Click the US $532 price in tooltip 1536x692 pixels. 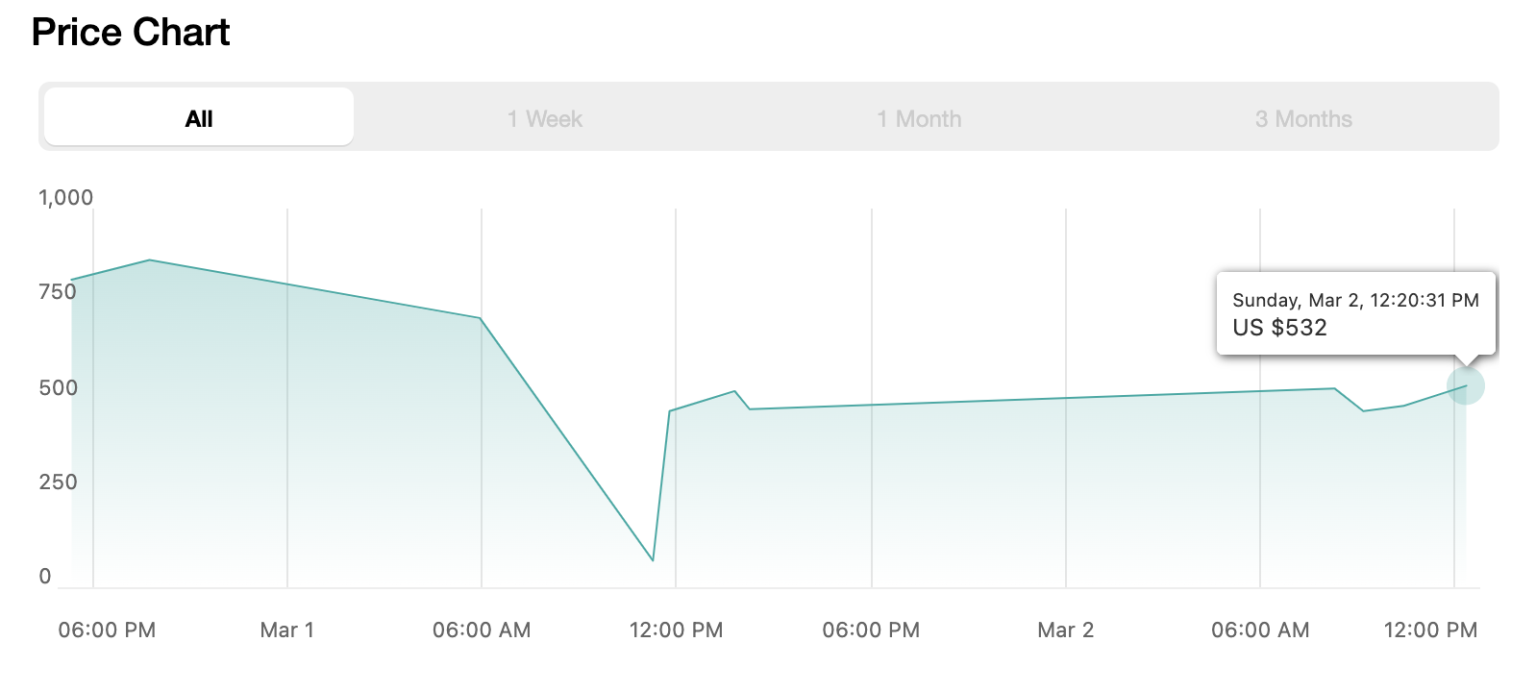(x=1279, y=328)
